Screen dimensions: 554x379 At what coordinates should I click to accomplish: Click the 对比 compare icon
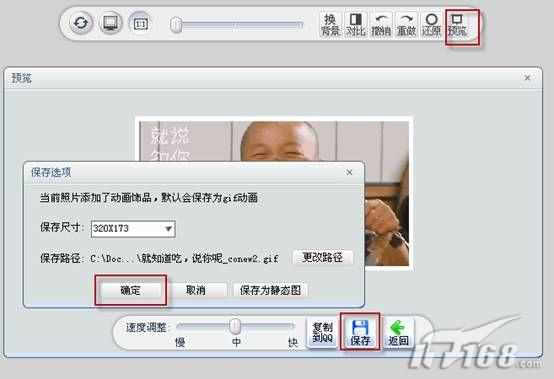(355, 24)
